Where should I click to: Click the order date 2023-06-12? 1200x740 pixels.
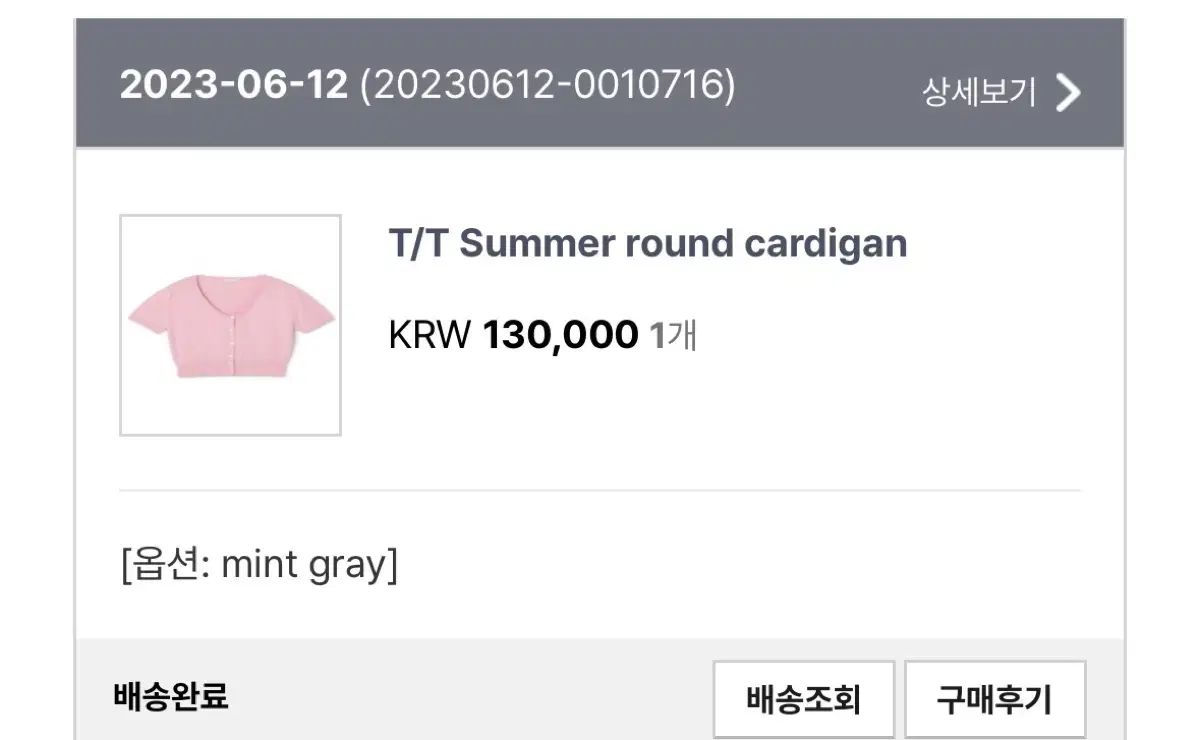point(233,85)
